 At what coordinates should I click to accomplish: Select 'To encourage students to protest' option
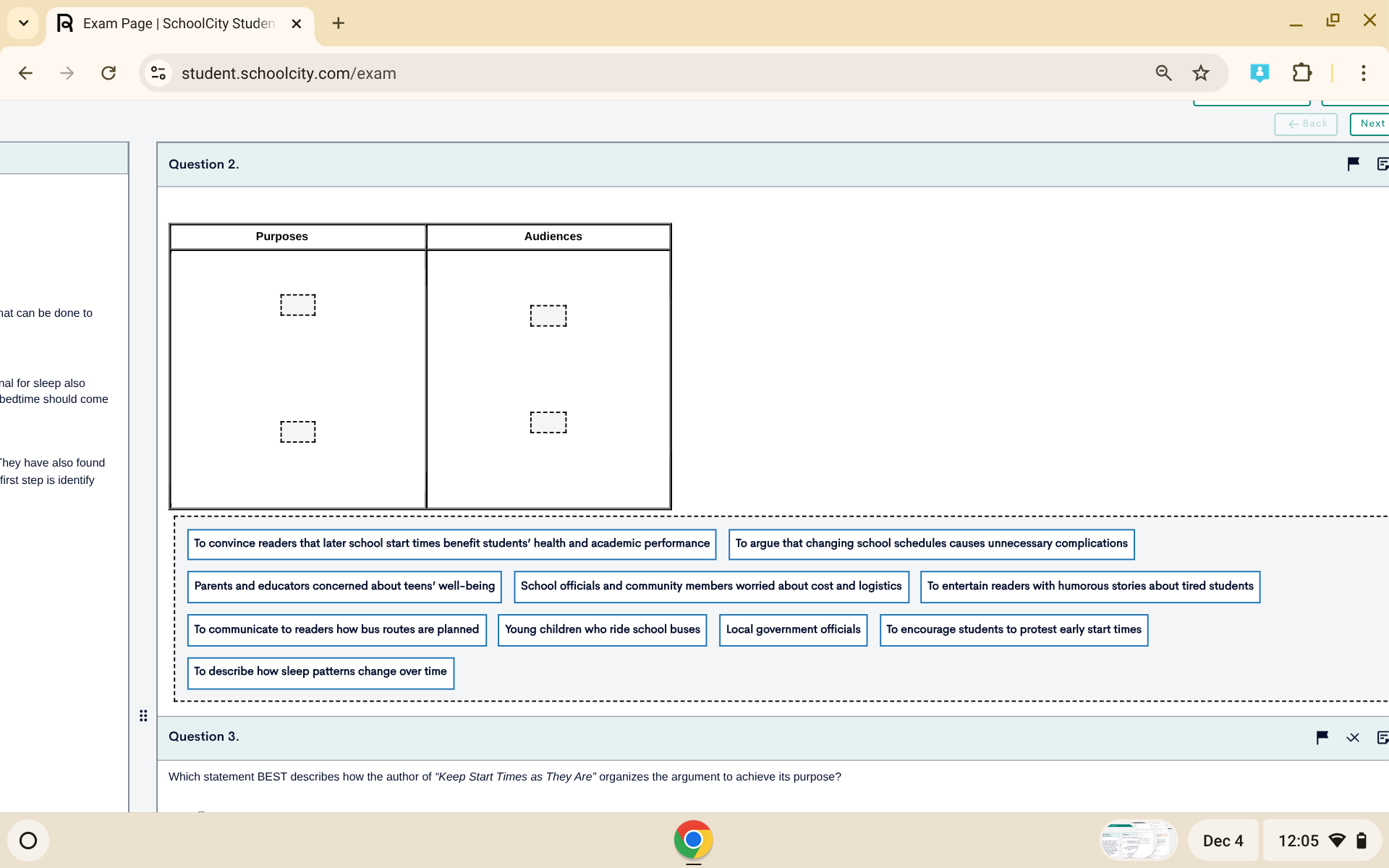pyautogui.click(x=1014, y=630)
